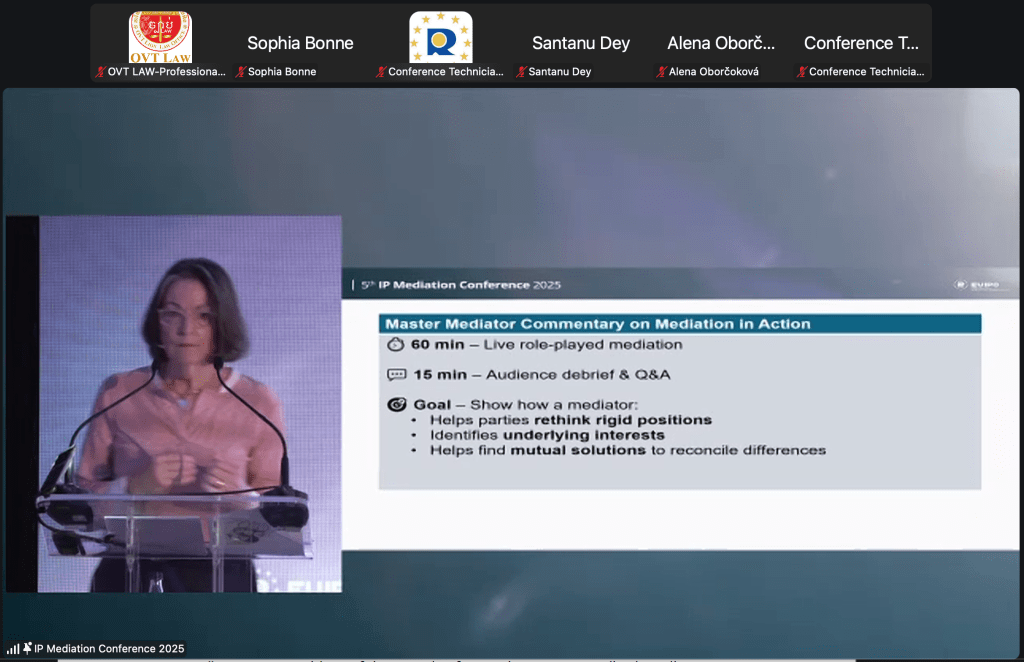Click the target icon beside Goal
This screenshot has width=1024, height=662.
click(396, 405)
